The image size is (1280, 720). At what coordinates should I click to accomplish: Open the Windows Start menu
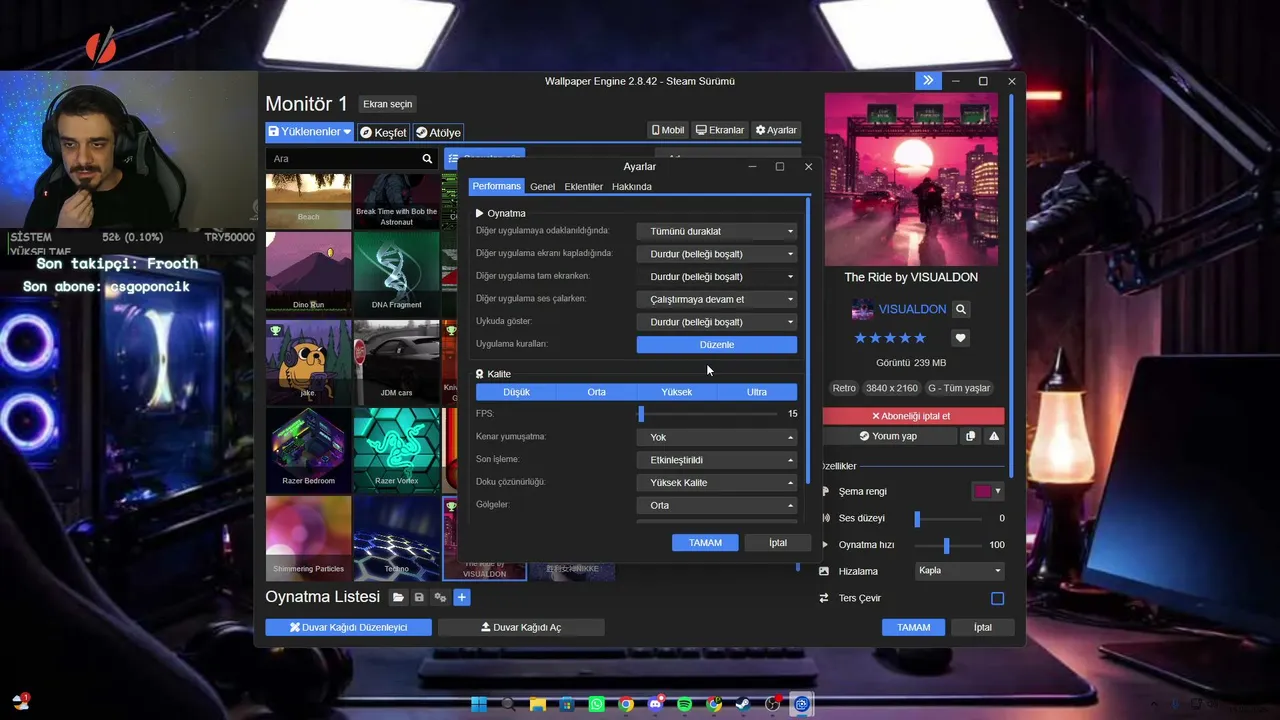pos(479,704)
